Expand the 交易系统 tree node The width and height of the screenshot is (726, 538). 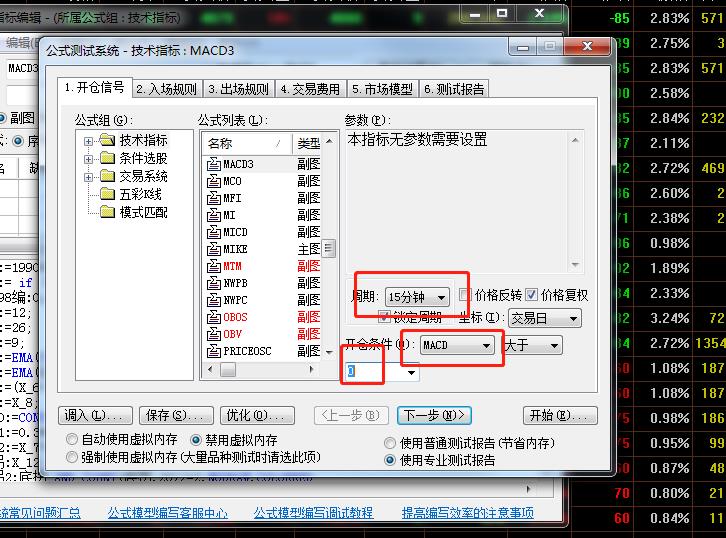(x=88, y=177)
